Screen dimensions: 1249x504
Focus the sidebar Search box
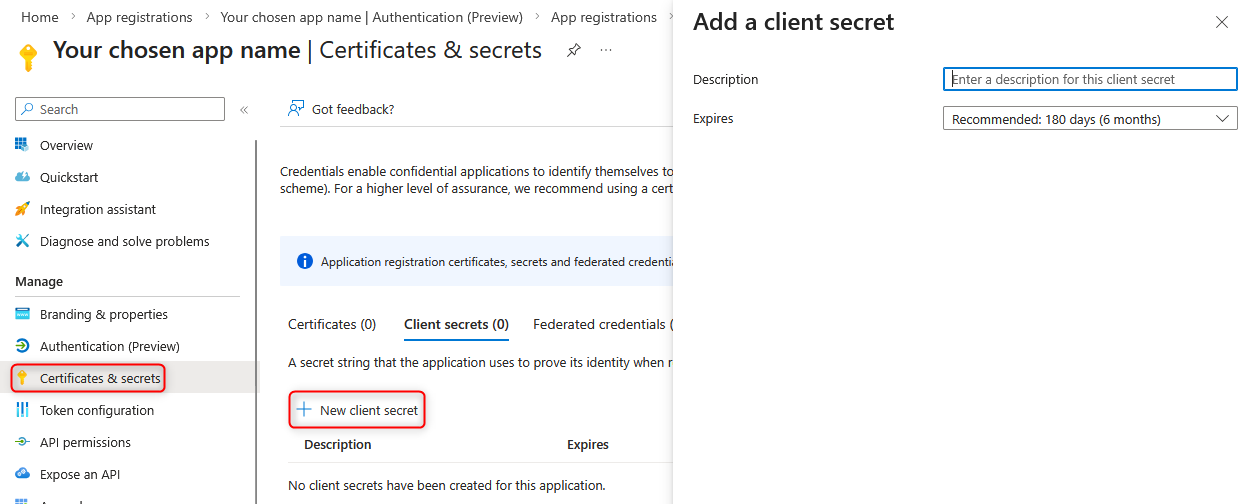pos(120,109)
